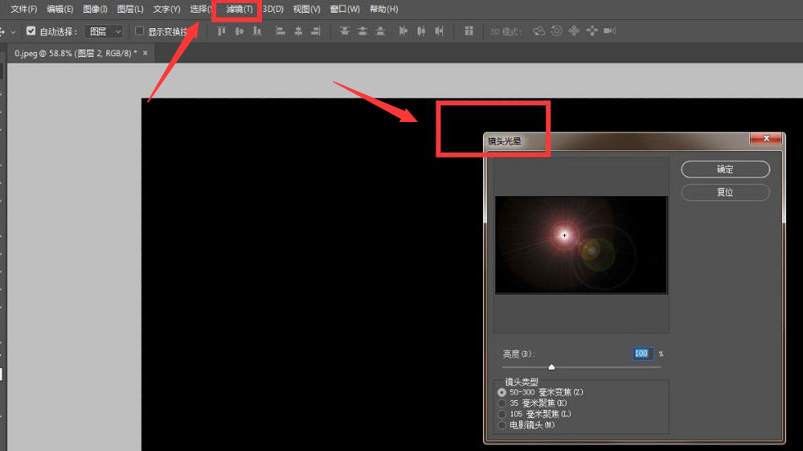803x451 pixels.
Task: Toggle the 自动选择 checkbox
Action: (x=30, y=32)
